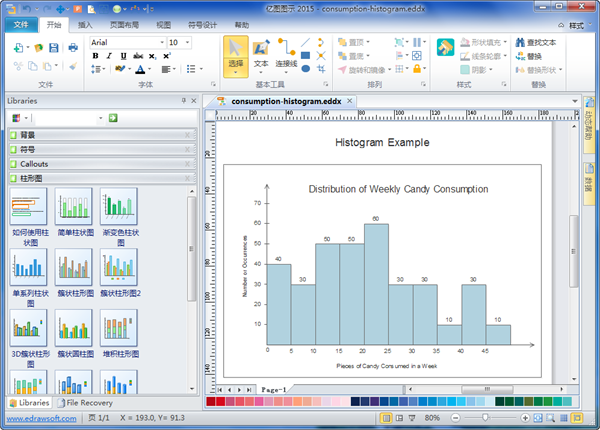
Task: Switch to the View ribbon tab
Action: point(163,25)
